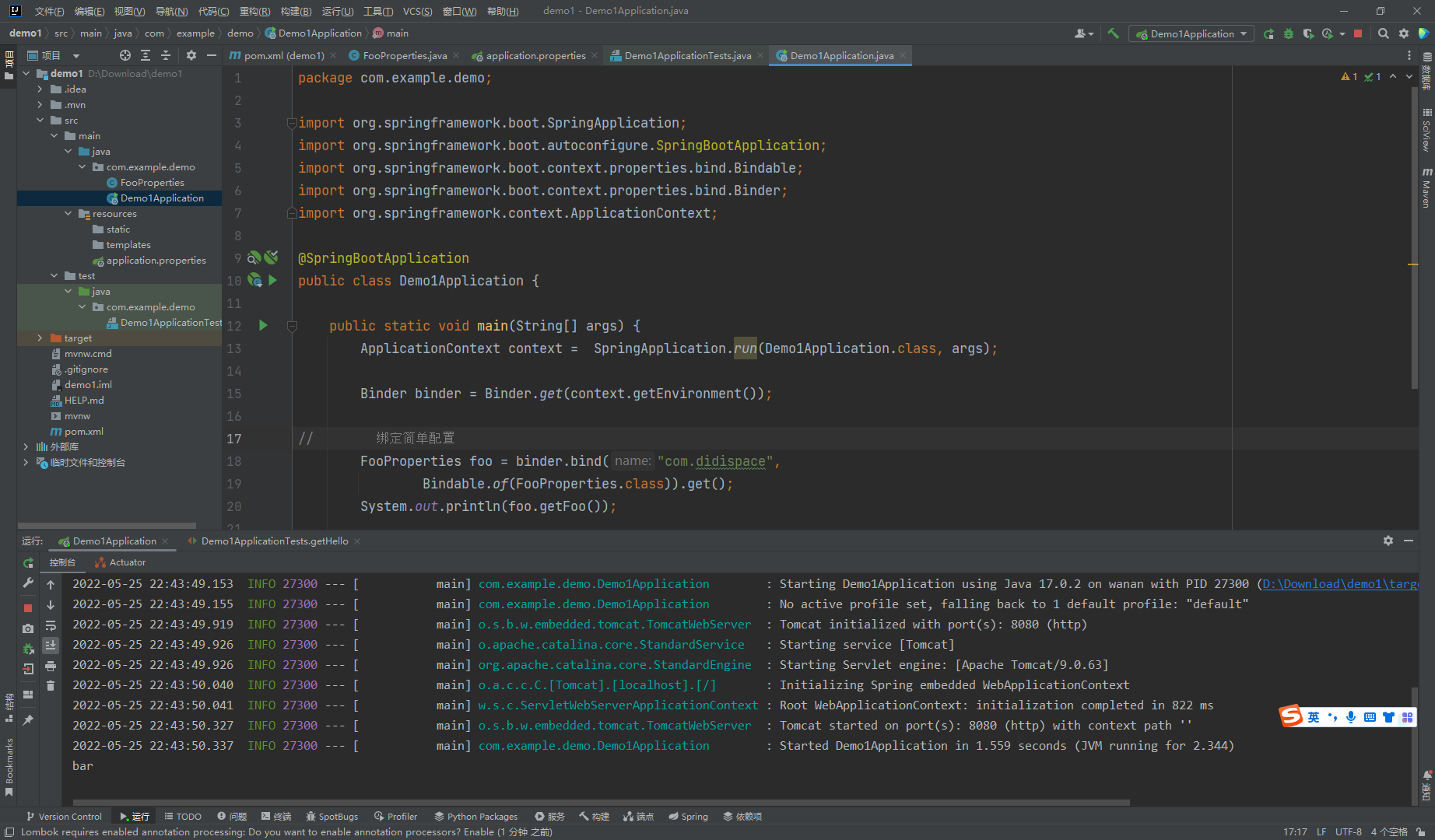Click the red stop square in Run panel
The width and height of the screenshot is (1435, 840).
tap(28, 608)
